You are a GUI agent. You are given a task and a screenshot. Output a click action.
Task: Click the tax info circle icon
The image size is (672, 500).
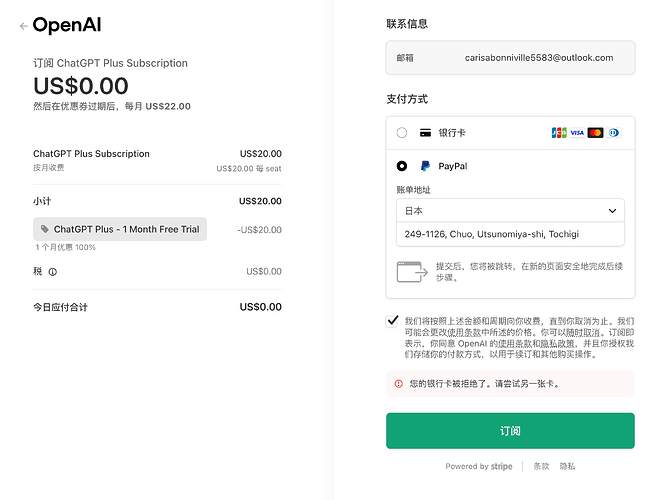coord(52,272)
